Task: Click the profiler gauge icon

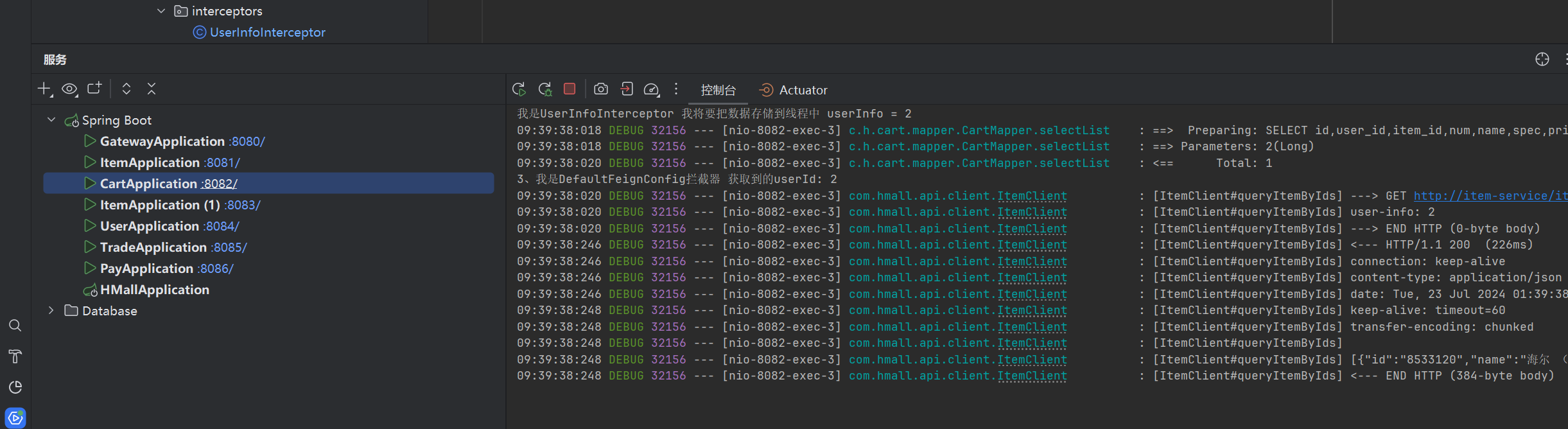Action: click(651, 89)
